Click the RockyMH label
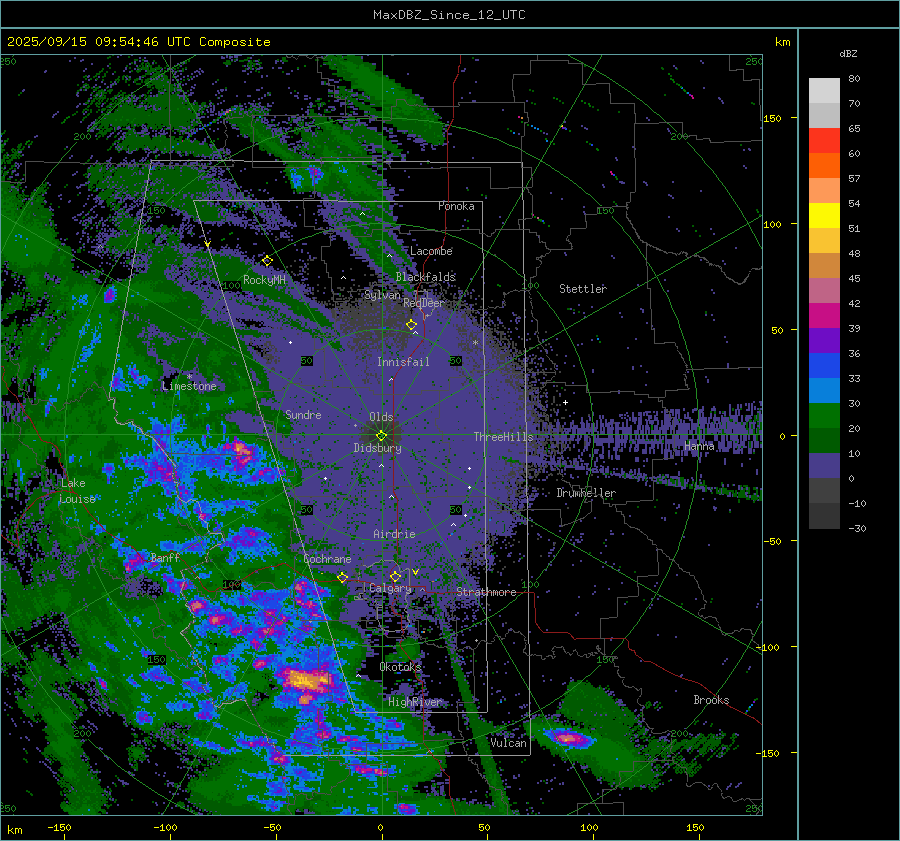 pos(264,280)
